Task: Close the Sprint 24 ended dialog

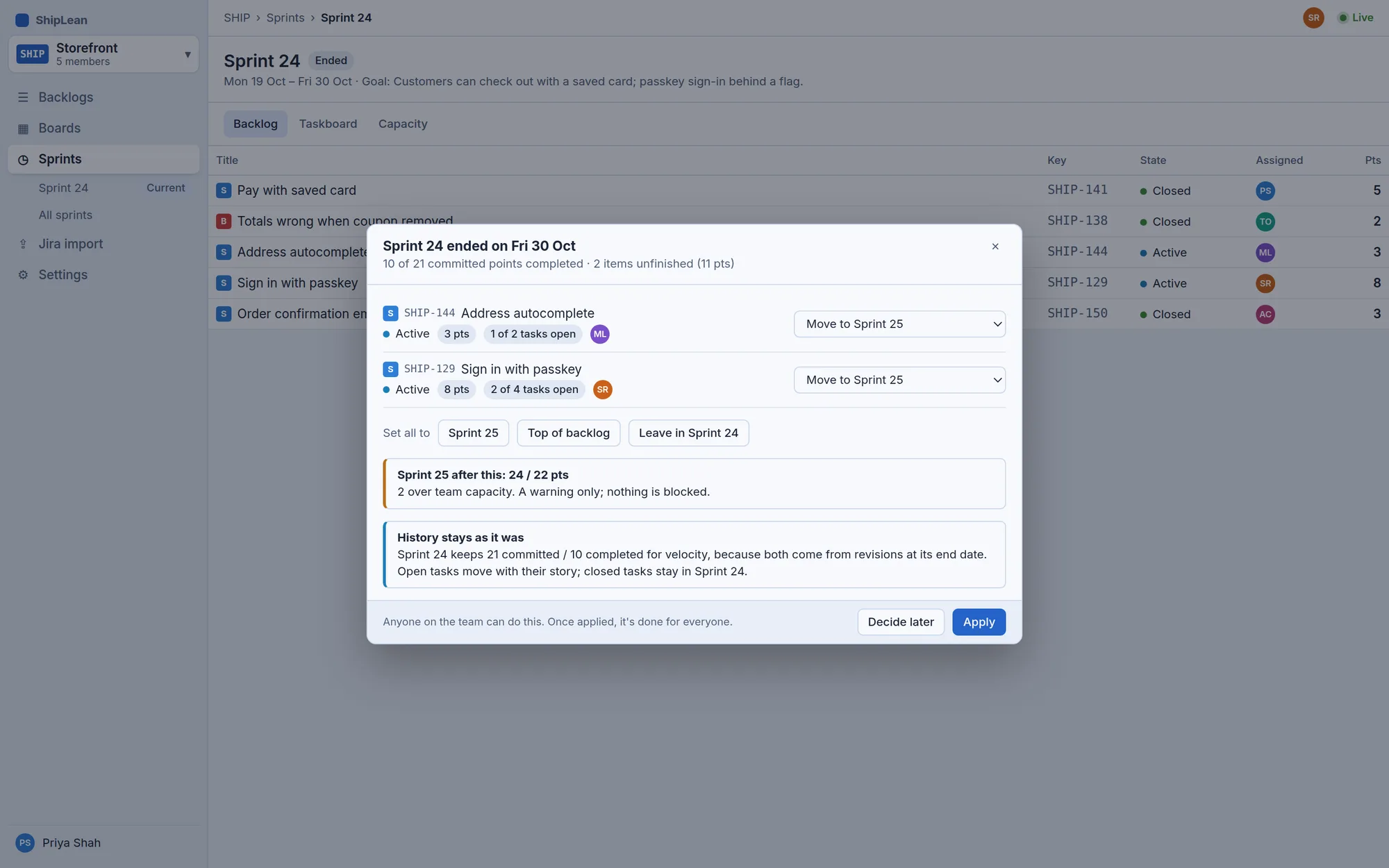Action: 995,247
